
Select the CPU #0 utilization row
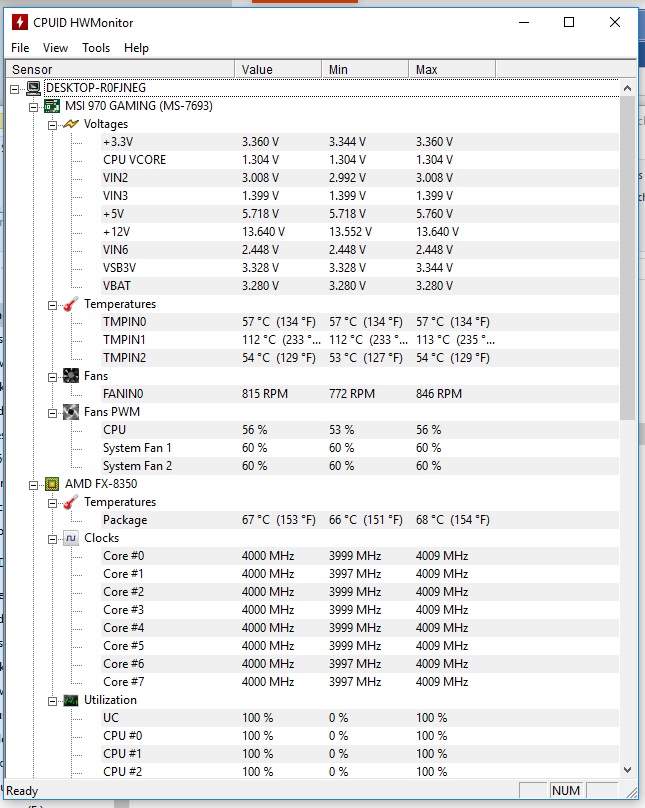(x=360, y=736)
